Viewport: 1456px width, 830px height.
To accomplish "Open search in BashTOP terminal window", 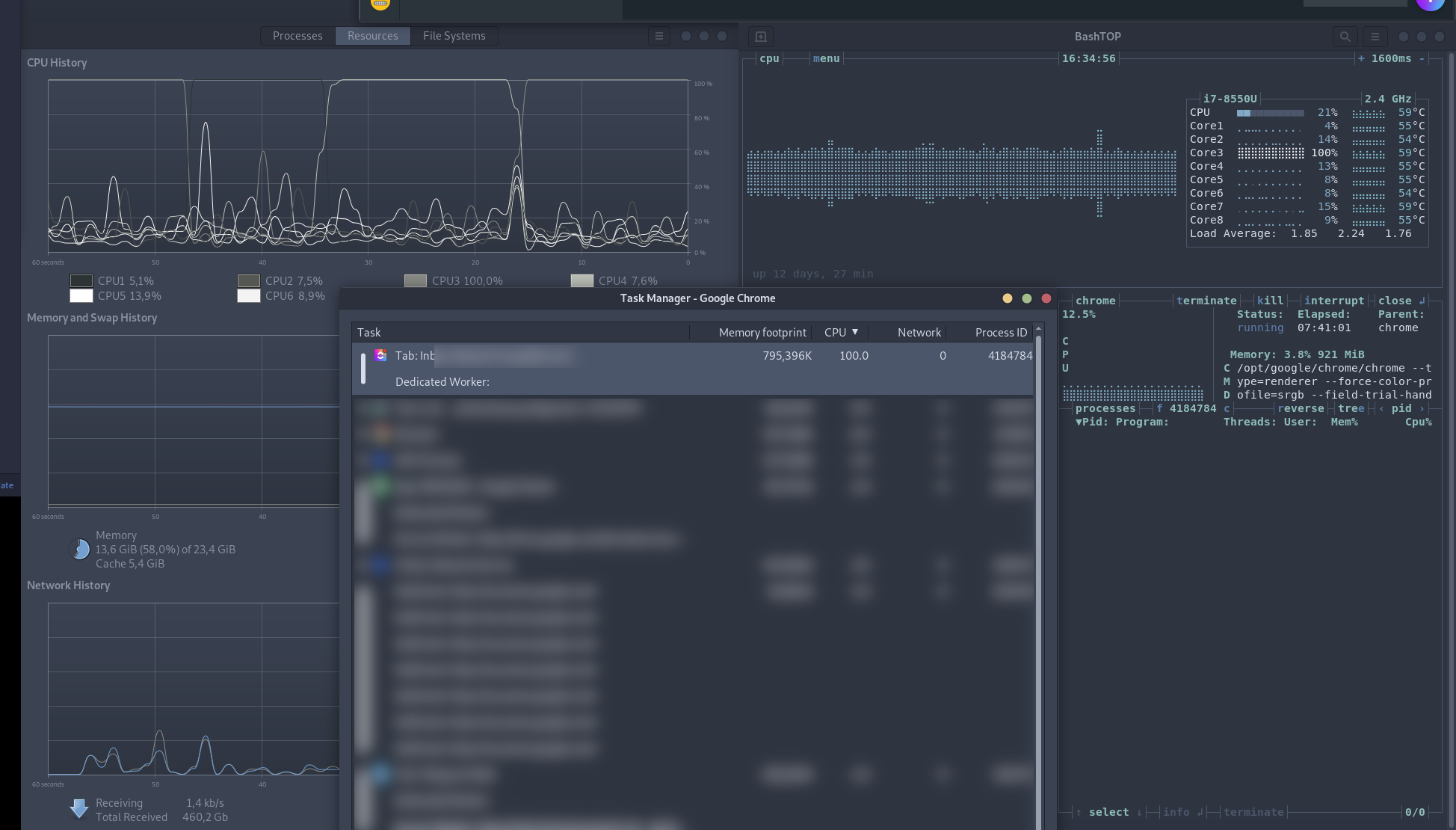I will [x=1345, y=36].
